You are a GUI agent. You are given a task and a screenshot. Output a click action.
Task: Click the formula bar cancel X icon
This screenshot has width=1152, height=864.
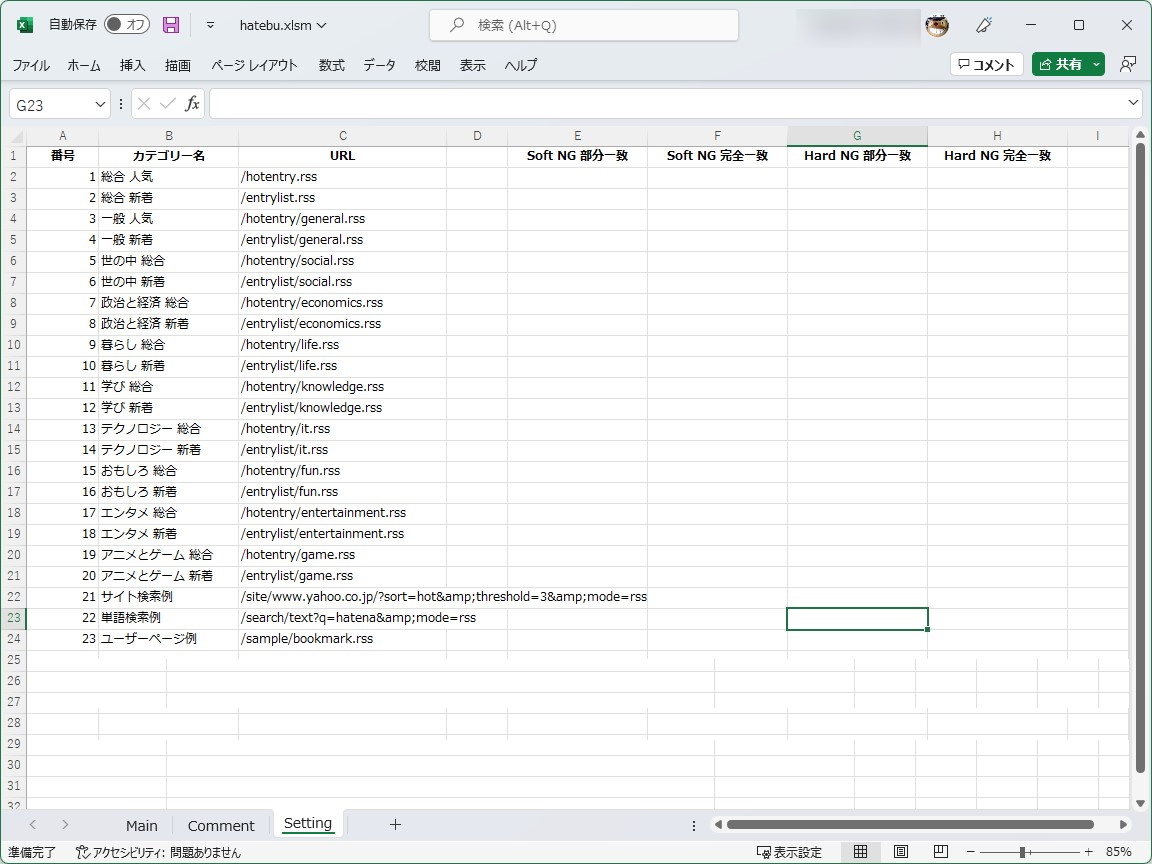[x=144, y=104]
